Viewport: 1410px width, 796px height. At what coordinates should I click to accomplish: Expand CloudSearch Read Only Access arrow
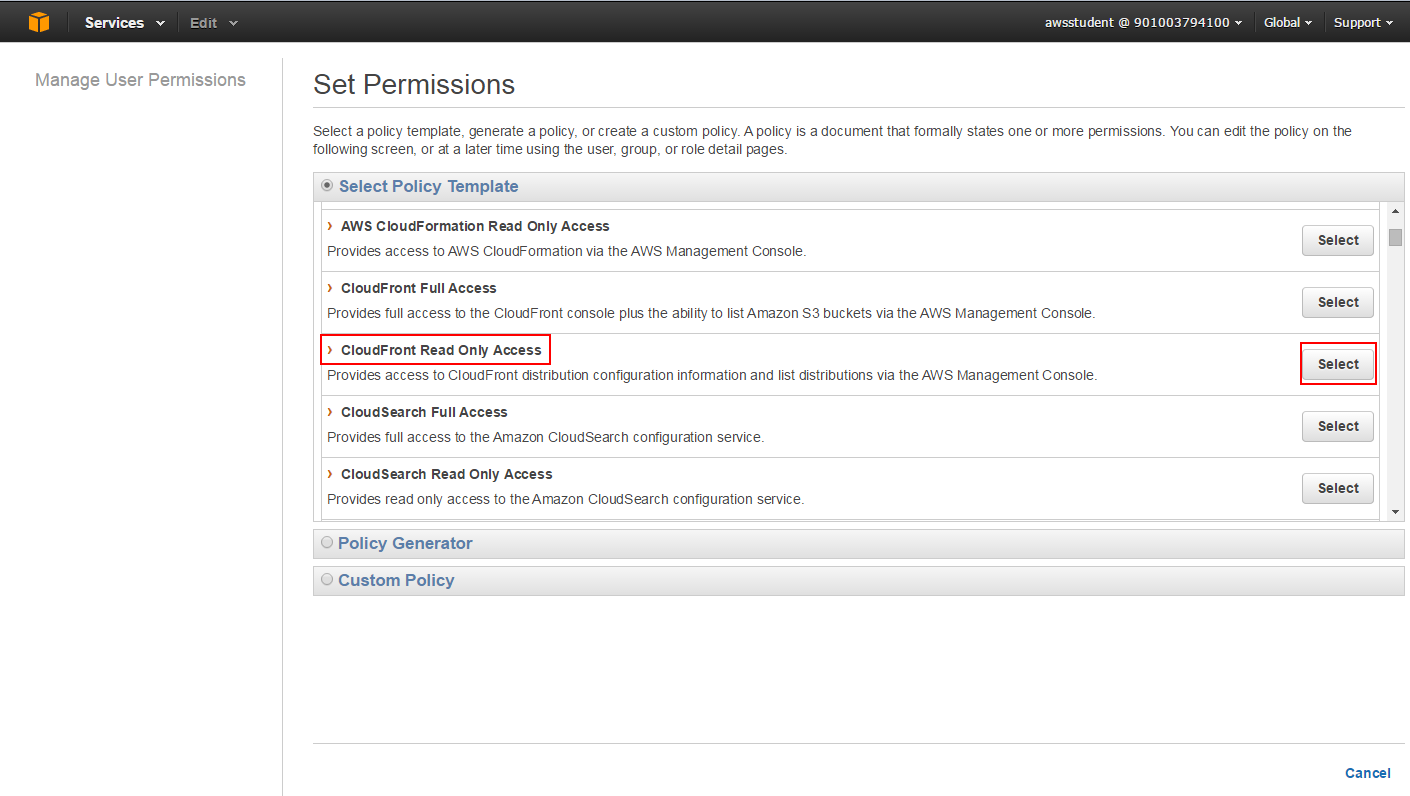pyautogui.click(x=330, y=474)
